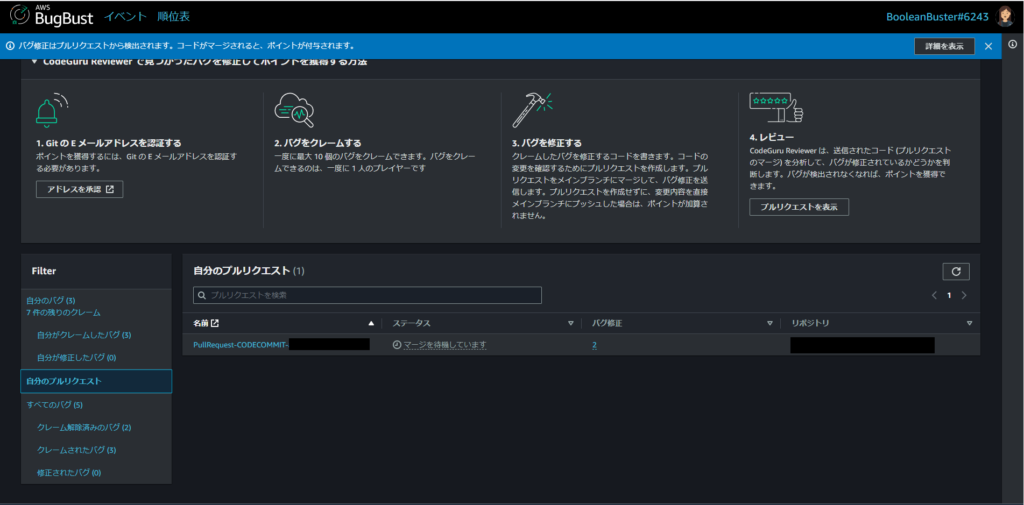This screenshot has height=505, width=1024.
Task: Select クレームされたバグ (3) filter
Action: pyautogui.click(x=77, y=450)
